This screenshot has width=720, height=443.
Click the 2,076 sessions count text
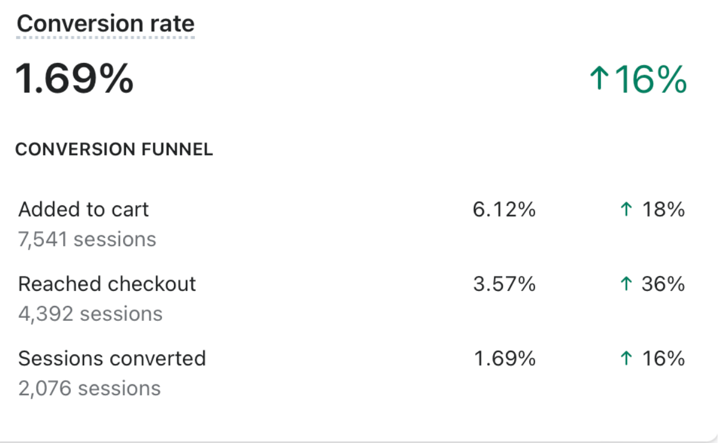click(x=90, y=388)
